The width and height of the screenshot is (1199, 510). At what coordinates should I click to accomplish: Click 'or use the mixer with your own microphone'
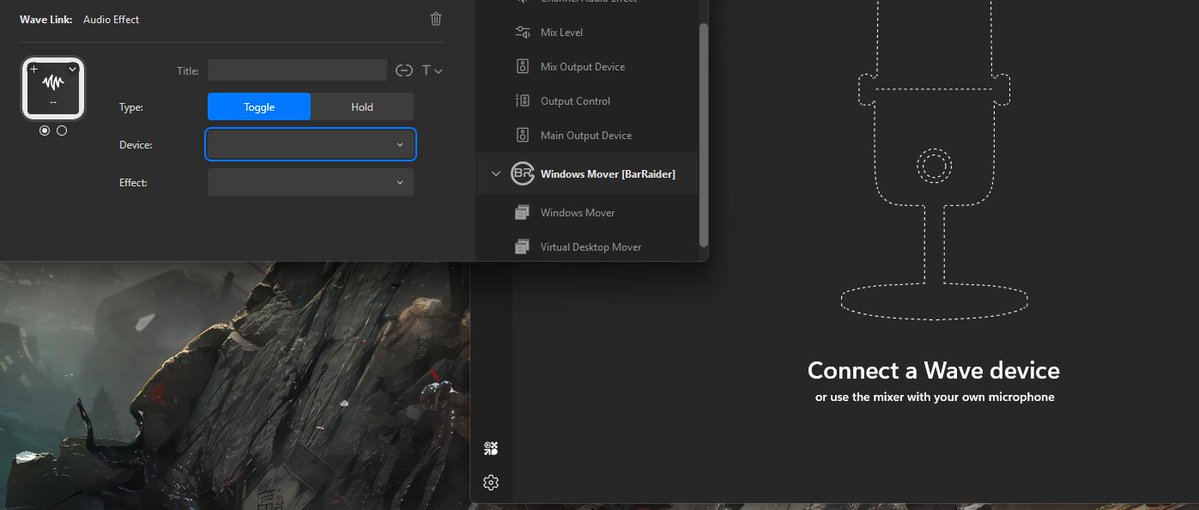pyautogui.click(x=934, y=397)
